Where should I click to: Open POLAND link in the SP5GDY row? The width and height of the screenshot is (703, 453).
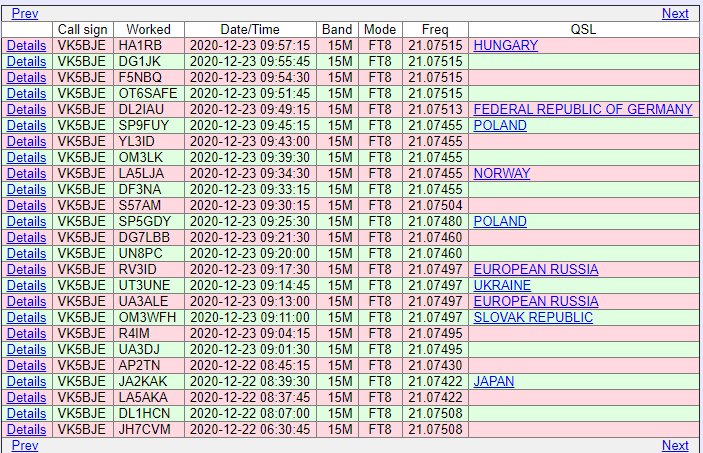pos(500,221)
